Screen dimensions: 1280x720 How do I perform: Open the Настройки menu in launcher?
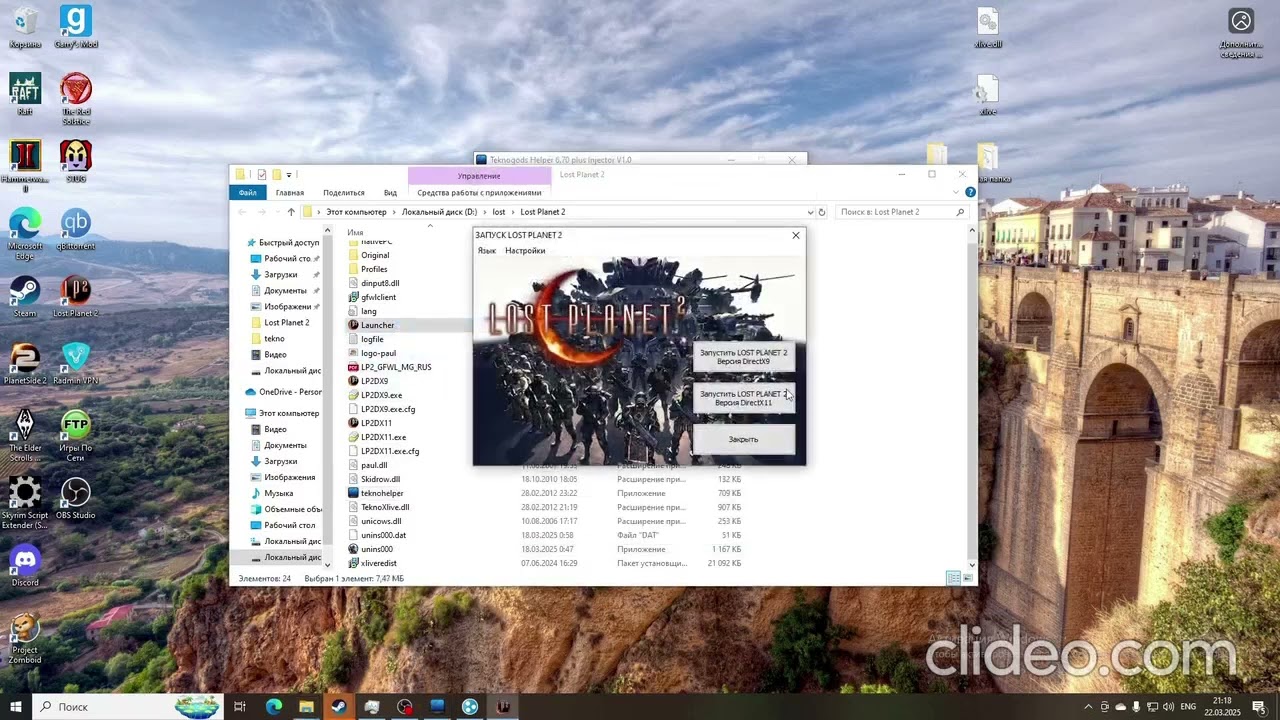525,251
